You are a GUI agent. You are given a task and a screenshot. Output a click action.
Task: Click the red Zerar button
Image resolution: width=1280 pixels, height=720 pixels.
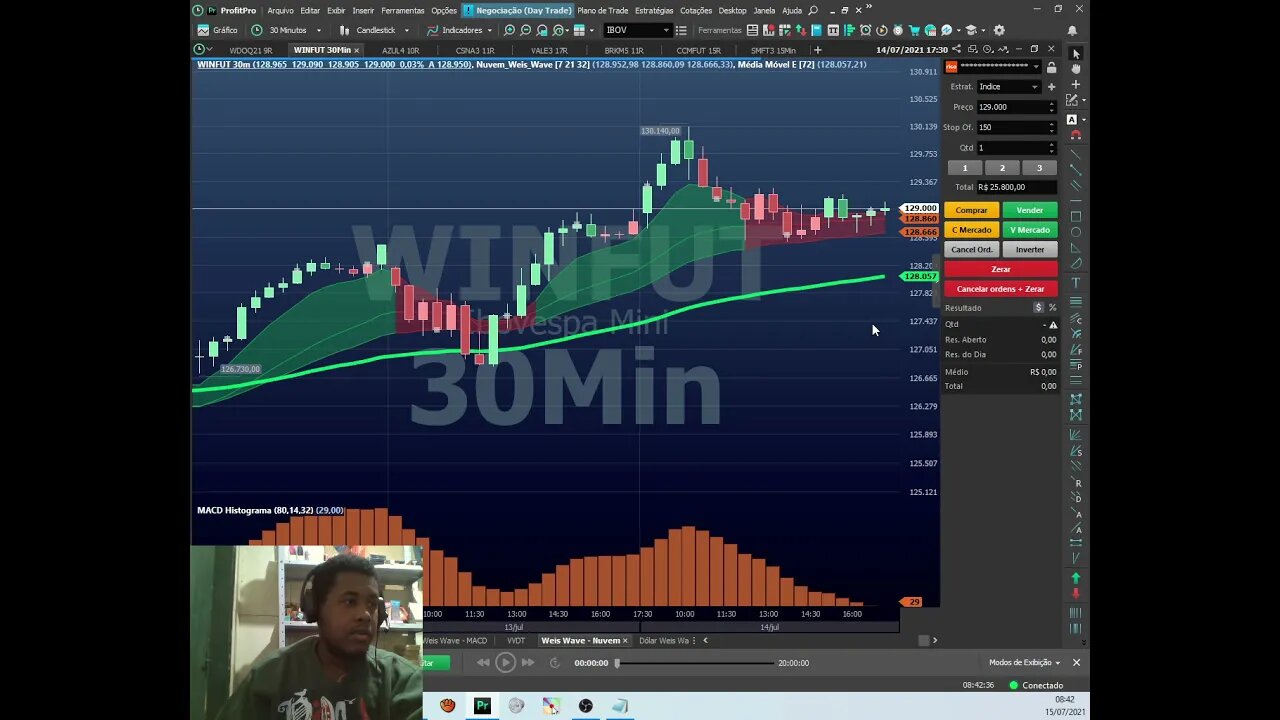pos(1001,269)
